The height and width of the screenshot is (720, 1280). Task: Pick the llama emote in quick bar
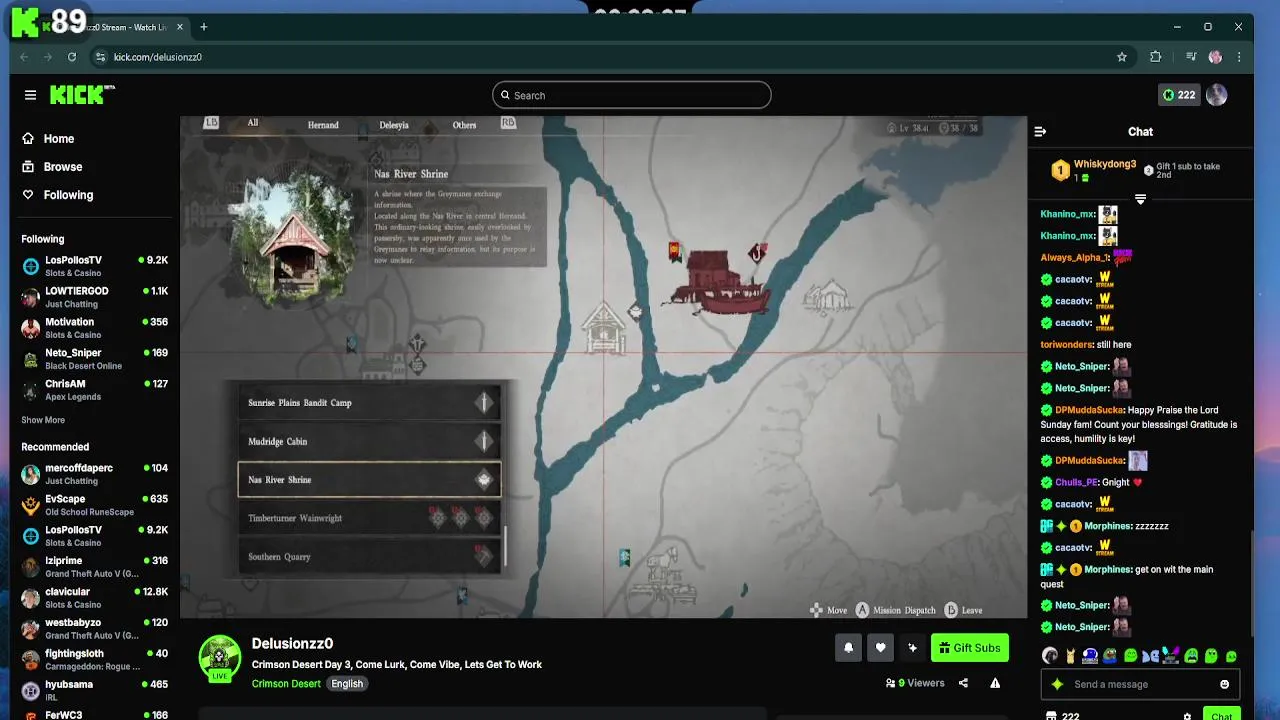pyautogui.click(x=1070, y=656)
